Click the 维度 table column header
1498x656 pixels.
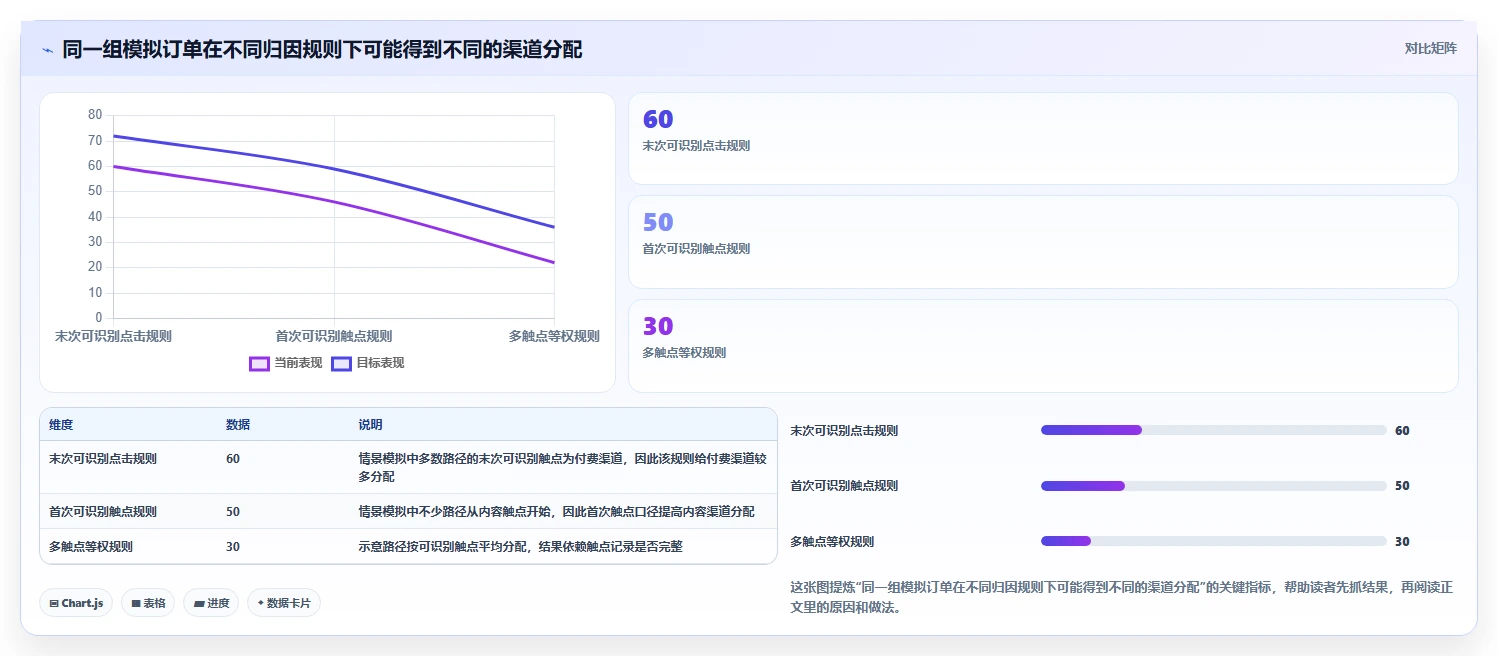click(61, 425)
